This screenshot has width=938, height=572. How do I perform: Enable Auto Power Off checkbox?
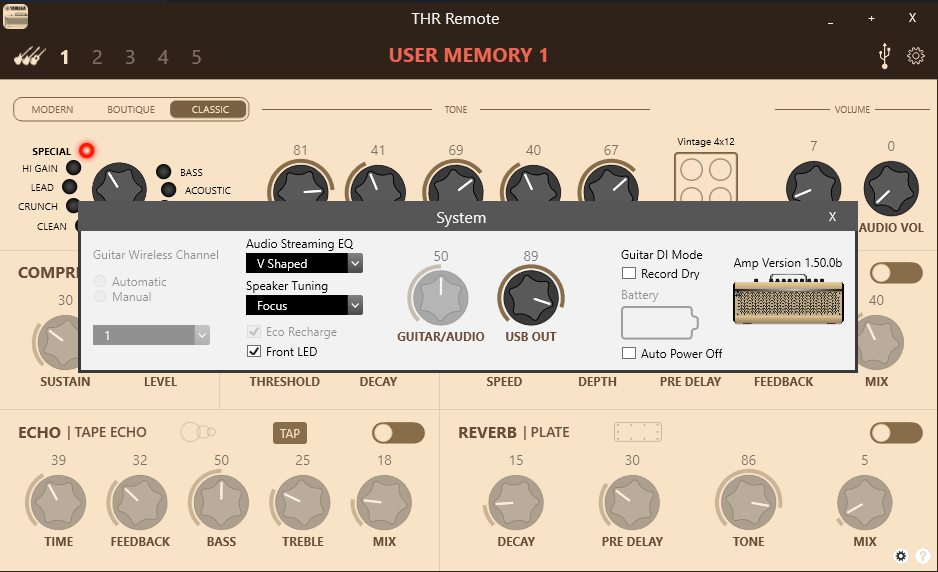tap(629, 353)
